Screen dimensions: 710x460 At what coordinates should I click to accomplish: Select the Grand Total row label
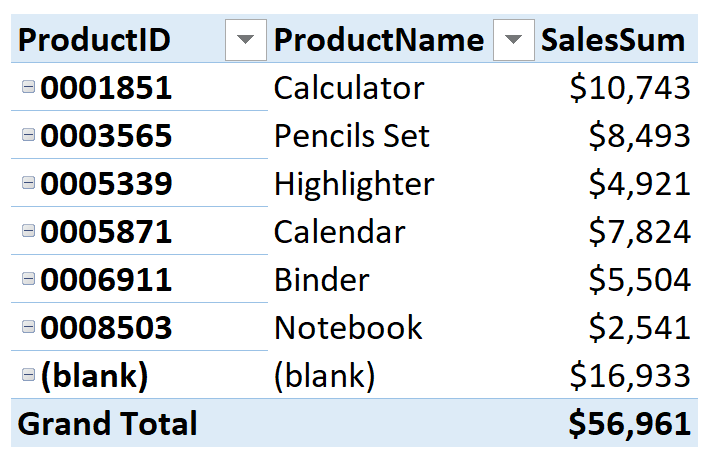click(108, 423)
